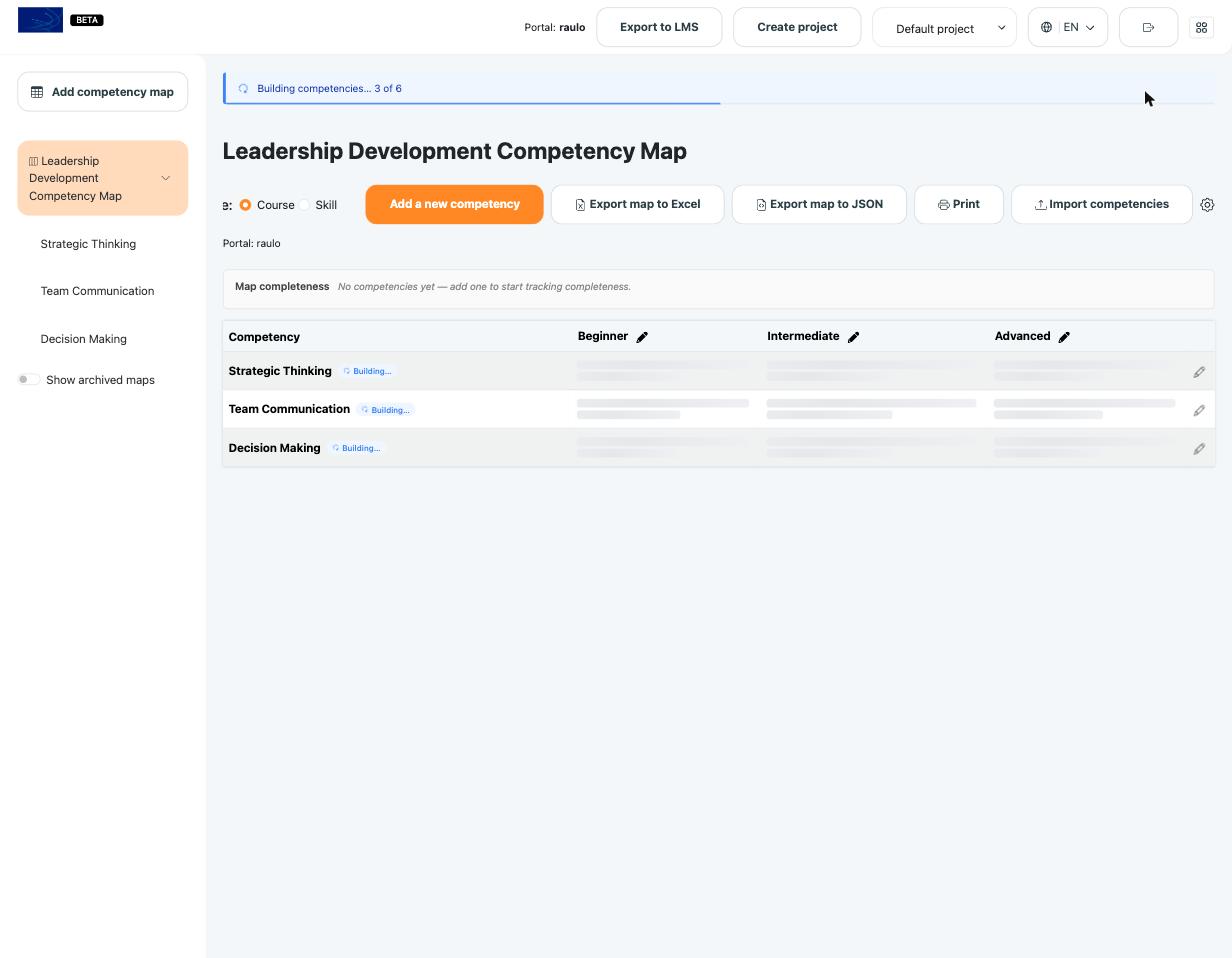
Task: Click the Map completeness label
Action: pos(282,286)
